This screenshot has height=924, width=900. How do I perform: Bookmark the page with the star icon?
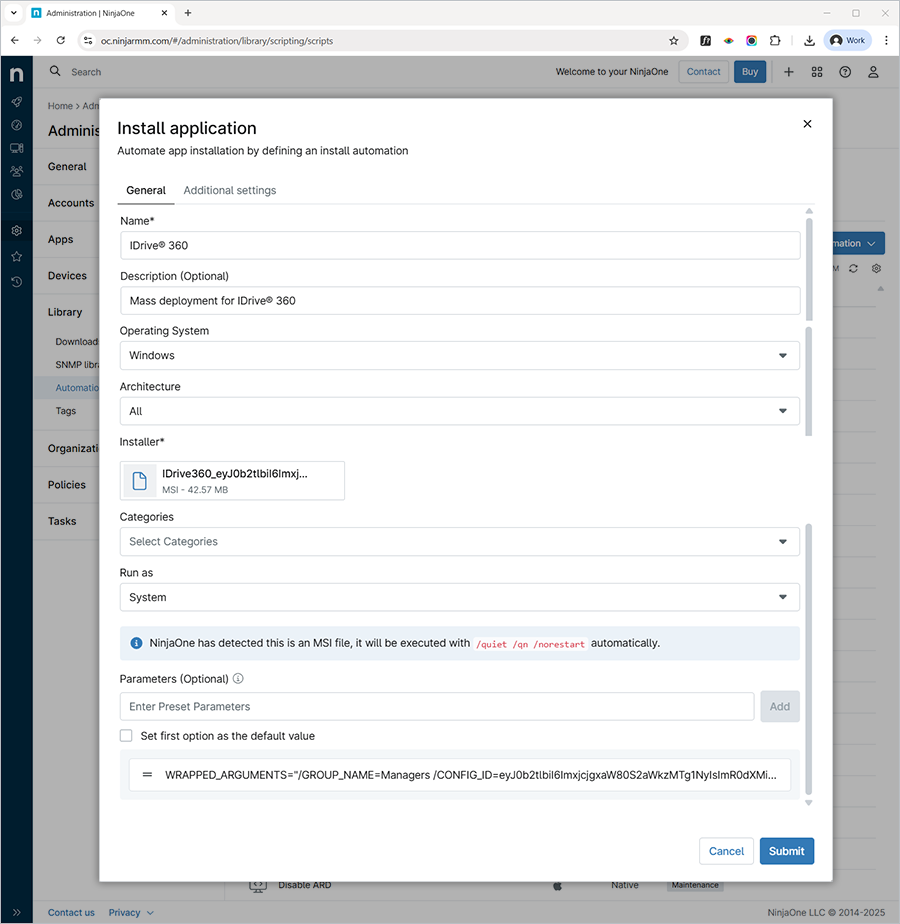[x=674, y=41]
